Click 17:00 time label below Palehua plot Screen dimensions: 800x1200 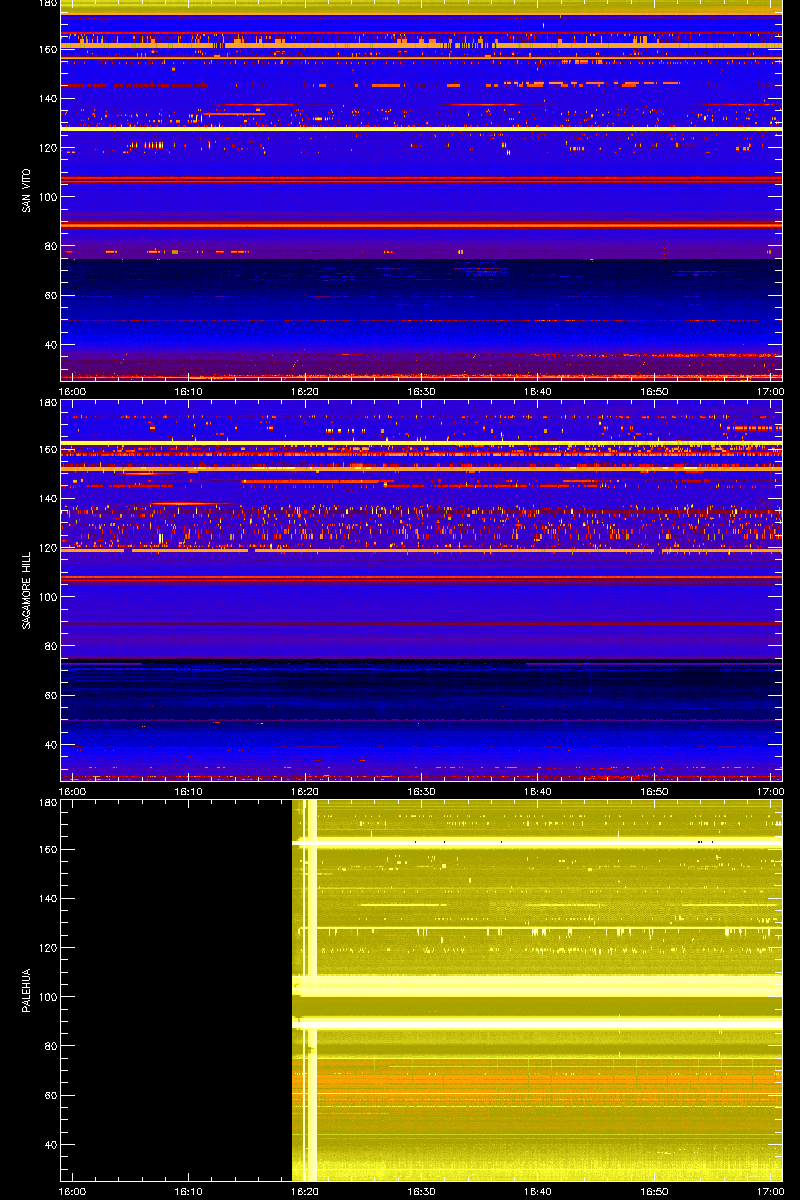(770, 1192)
